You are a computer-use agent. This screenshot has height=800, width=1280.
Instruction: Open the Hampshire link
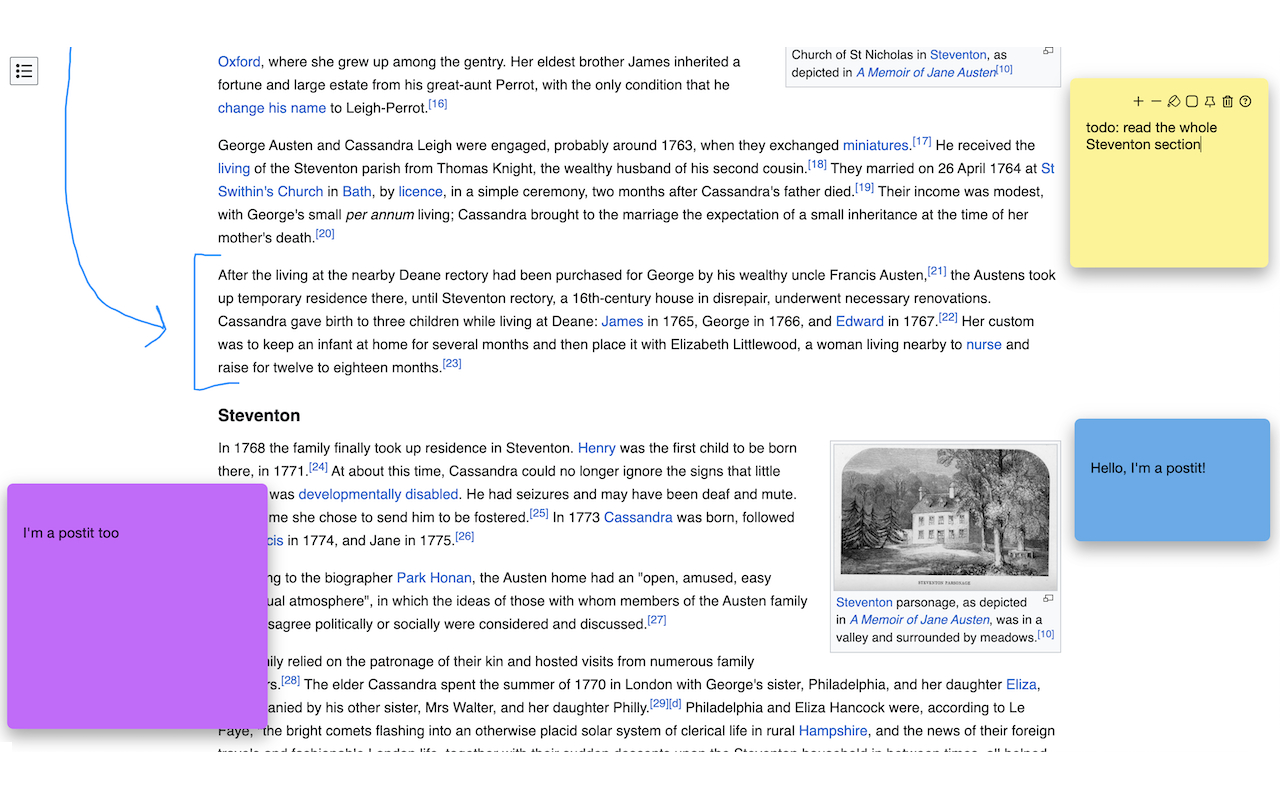tap(833, 731)
